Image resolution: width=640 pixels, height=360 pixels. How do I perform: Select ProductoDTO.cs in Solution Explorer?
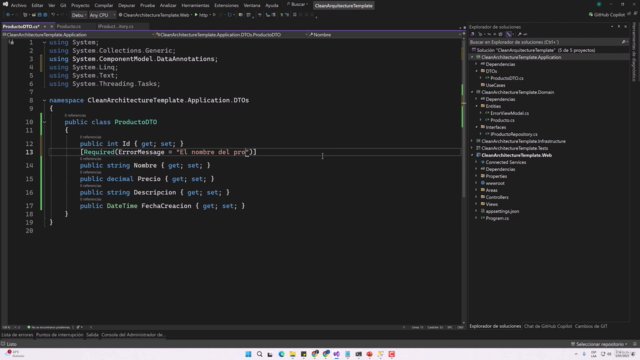click(x=507, y=78)
